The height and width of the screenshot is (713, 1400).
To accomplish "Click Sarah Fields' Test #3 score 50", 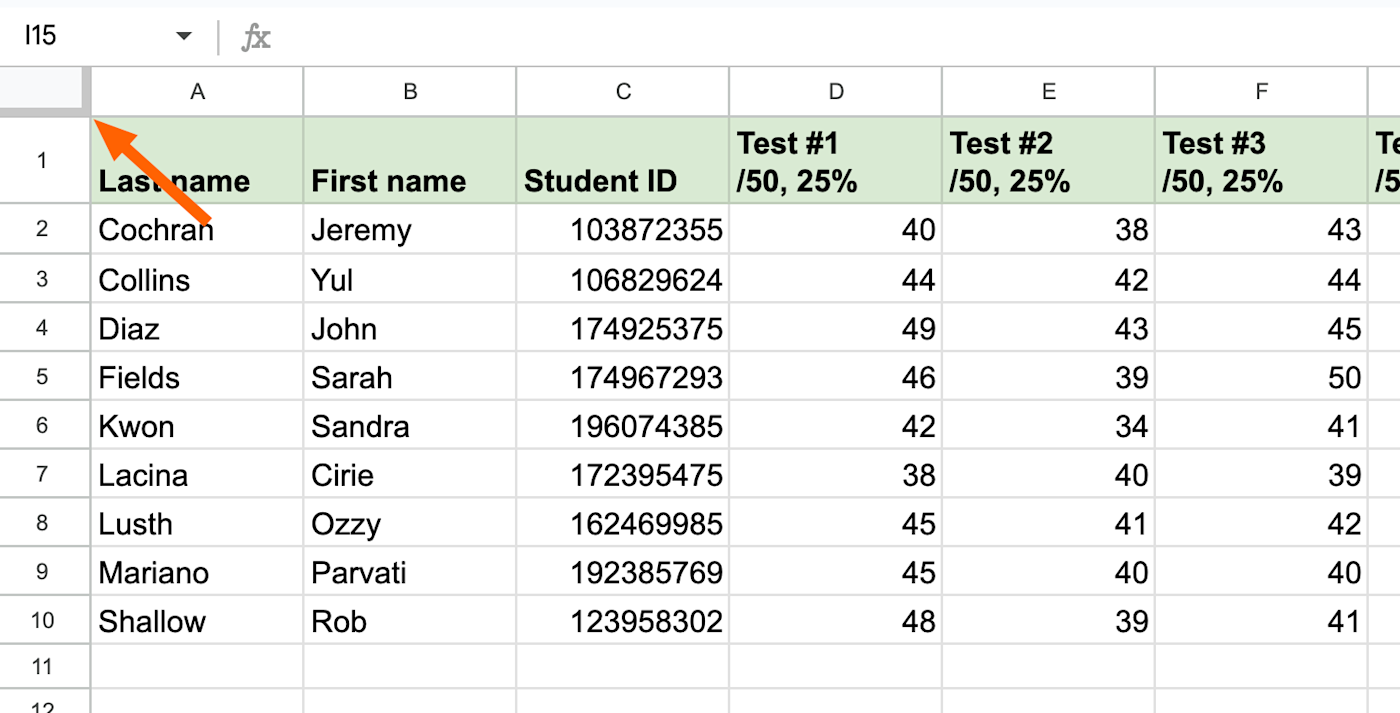I will point(1261,377).
